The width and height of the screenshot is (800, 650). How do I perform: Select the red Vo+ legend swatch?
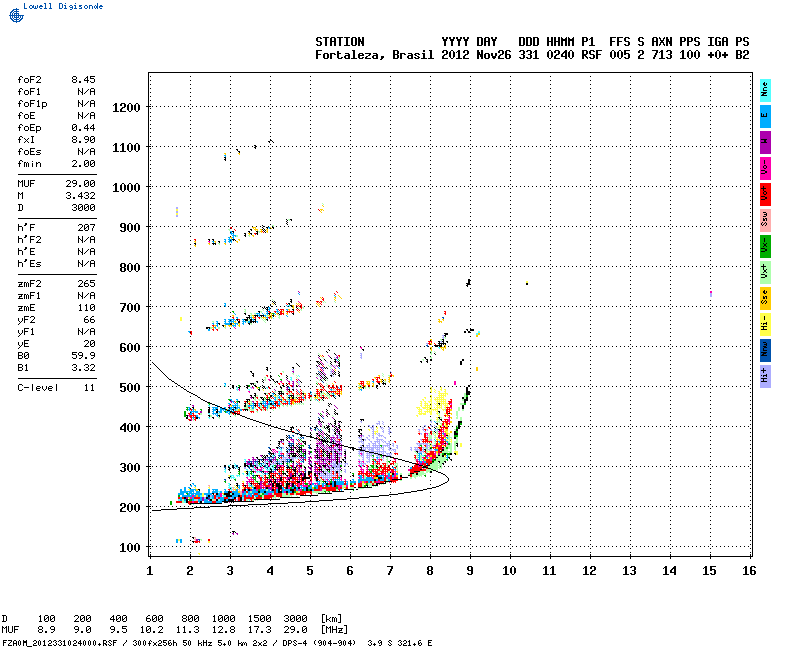click(764, 194)
